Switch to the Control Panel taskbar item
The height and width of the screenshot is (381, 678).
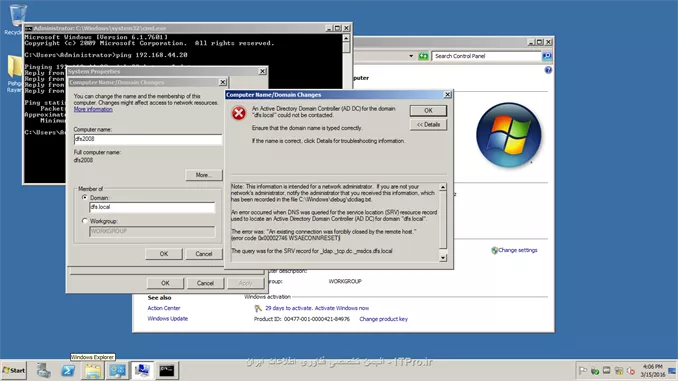pos(117,370)
